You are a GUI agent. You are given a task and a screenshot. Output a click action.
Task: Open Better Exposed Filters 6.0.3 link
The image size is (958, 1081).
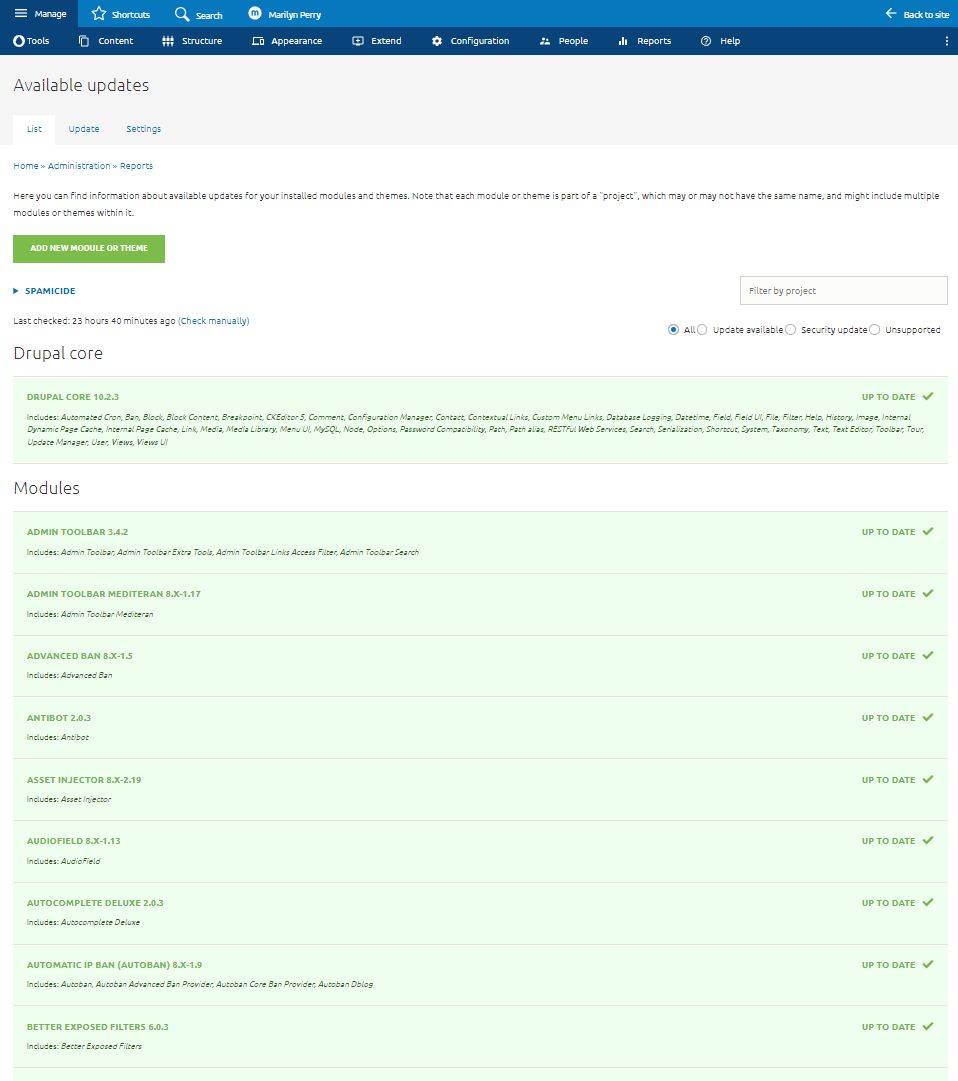coord(97,1027)
